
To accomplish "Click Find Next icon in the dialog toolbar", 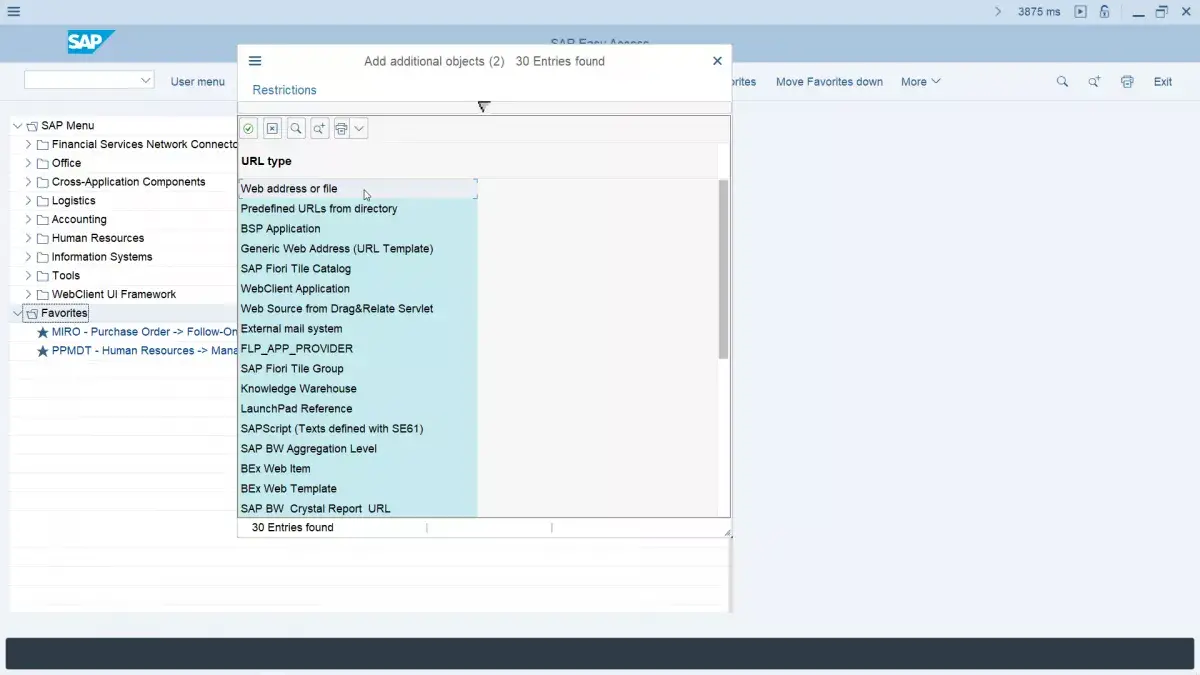I will (319, 128).
